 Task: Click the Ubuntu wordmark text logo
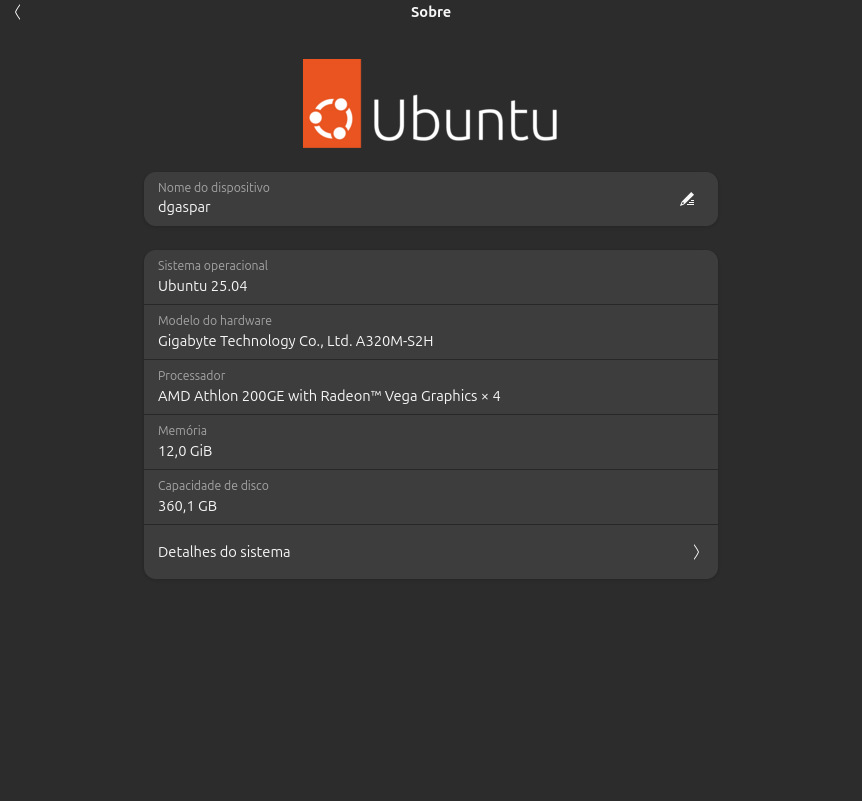[x=465, y=119]
